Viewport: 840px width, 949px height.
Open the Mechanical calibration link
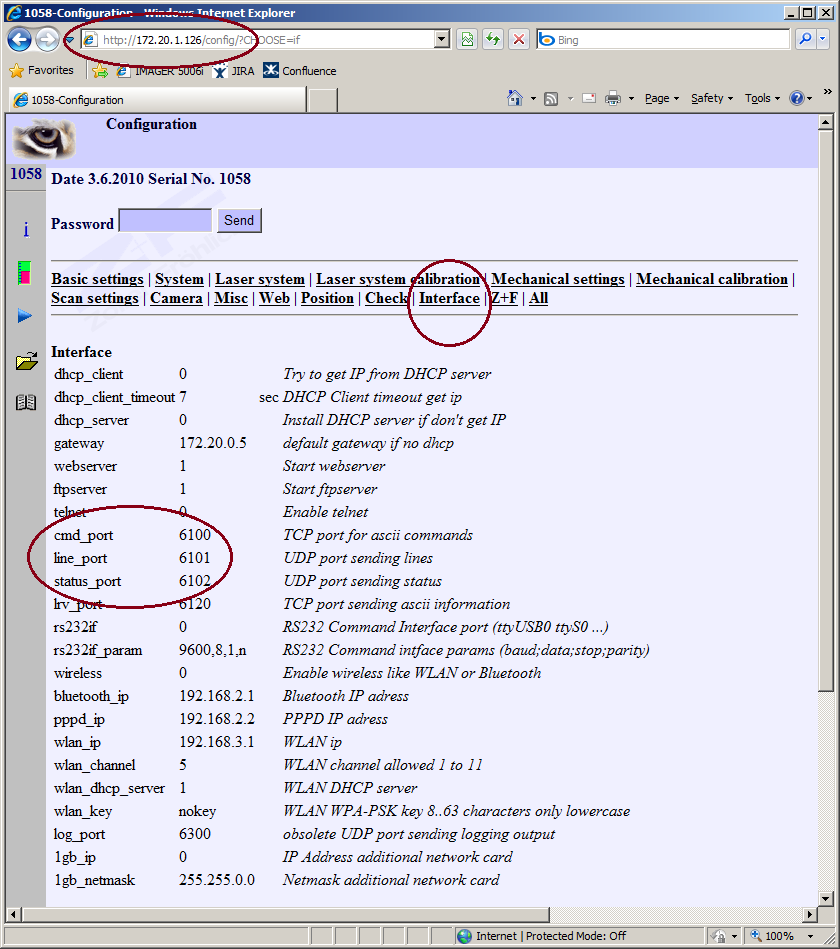coord(712,279)
